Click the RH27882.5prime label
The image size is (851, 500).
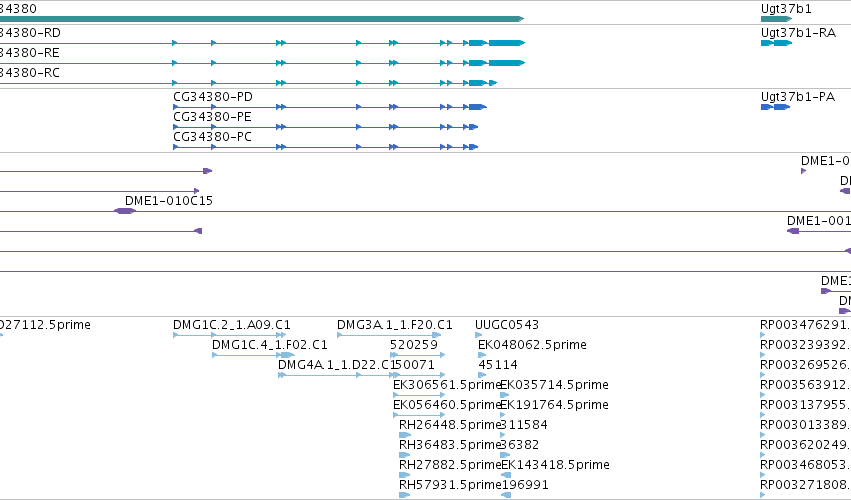point(449,465)
